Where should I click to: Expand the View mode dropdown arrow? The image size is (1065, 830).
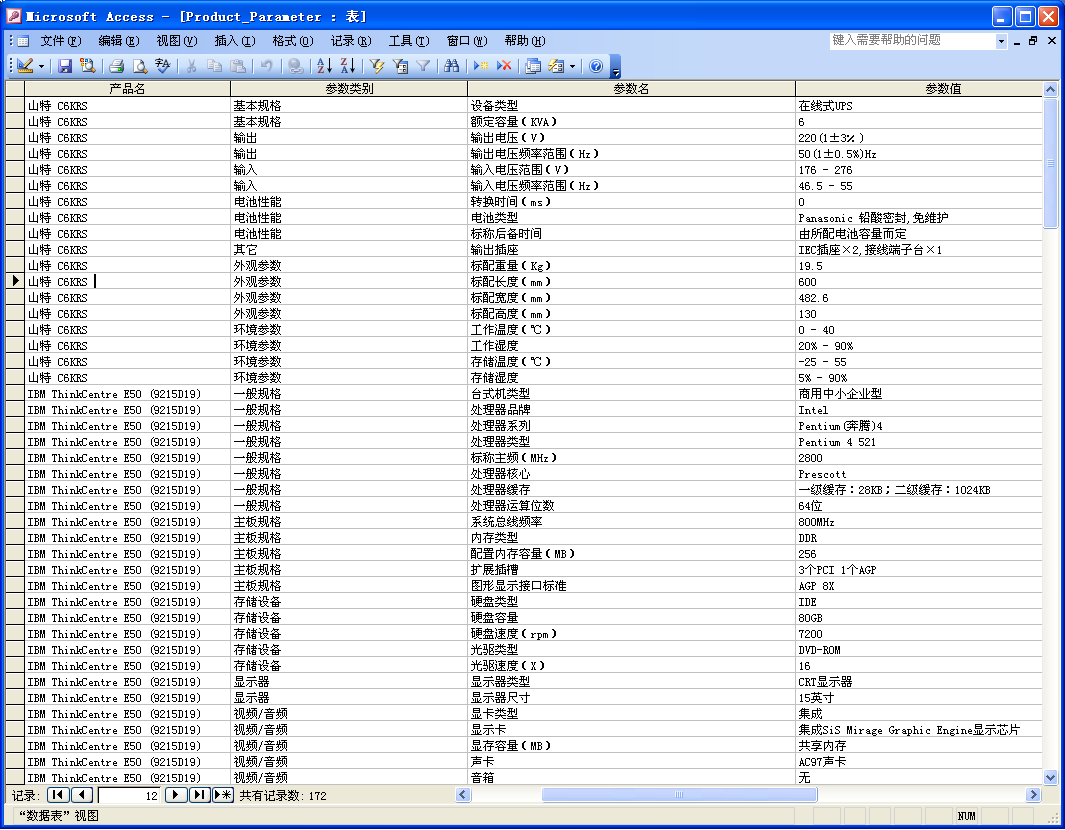pyautogui.click(x=40, y=66)
